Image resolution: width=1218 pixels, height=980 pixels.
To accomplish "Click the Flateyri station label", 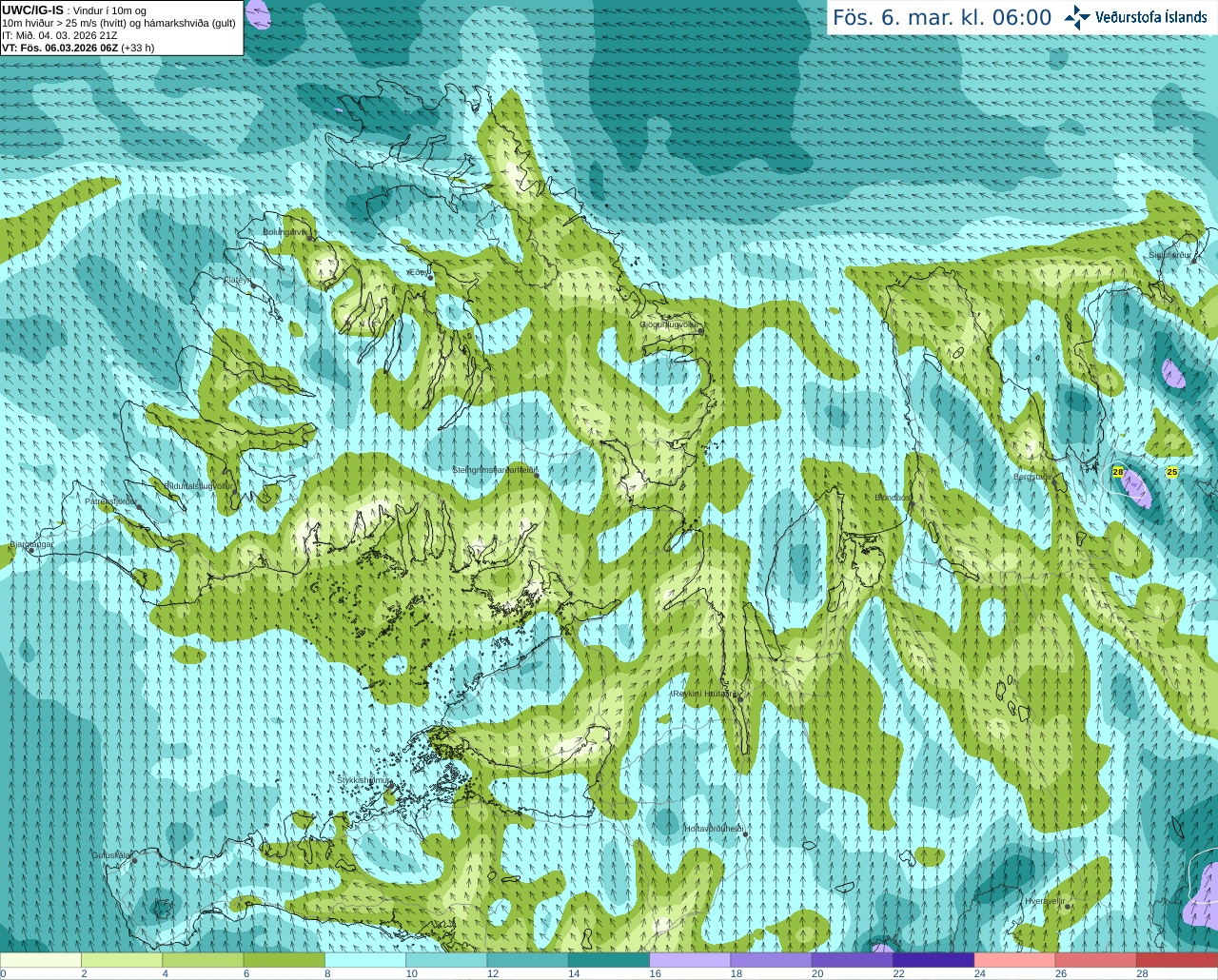I will click(237, 281).
